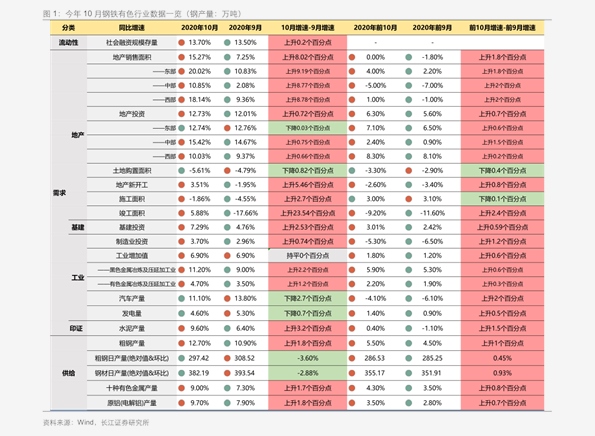Viewport: 595px width, 436px height.
Task: Click the 18.14% value
Action: 200,100
